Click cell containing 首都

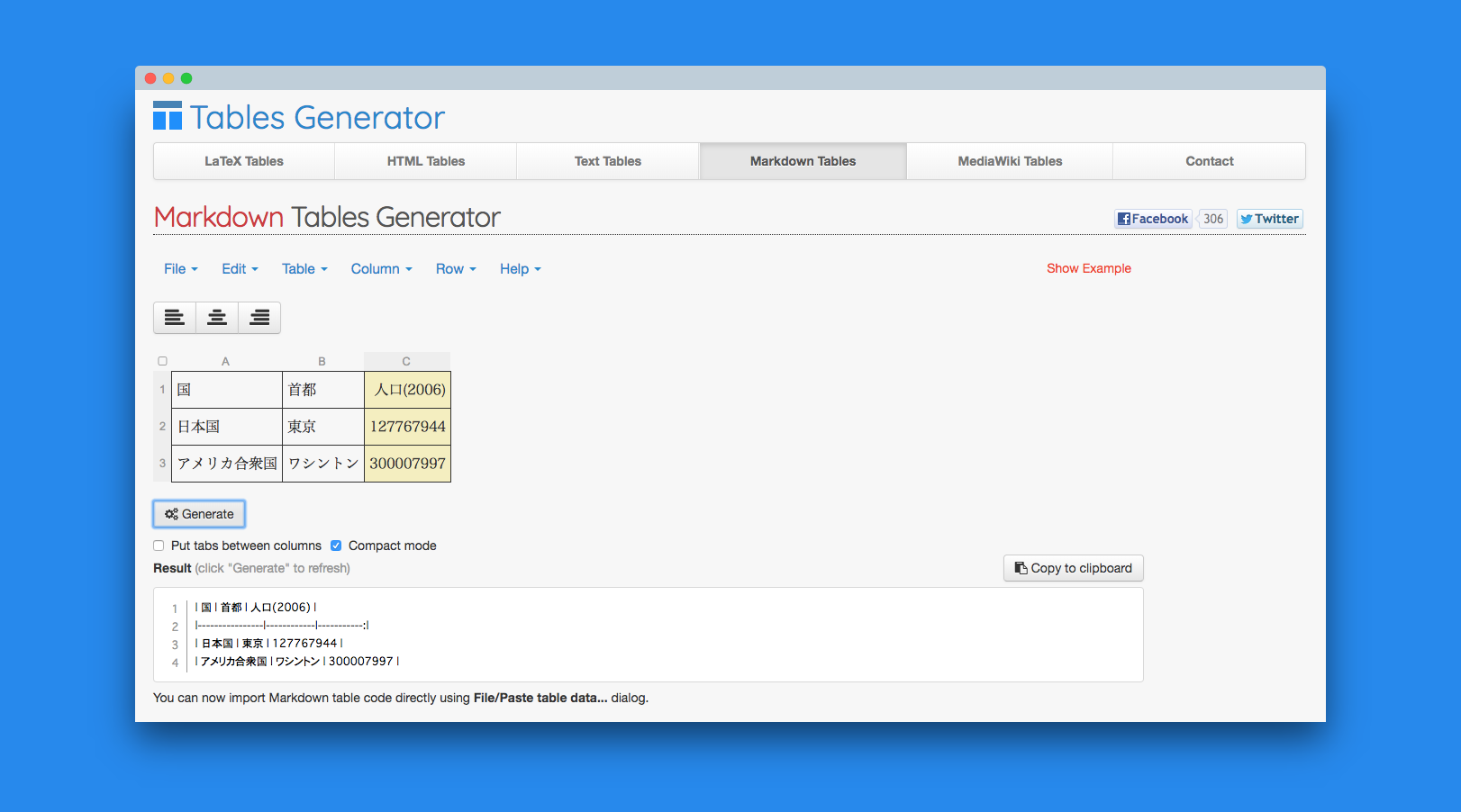[x=323, y=390]
